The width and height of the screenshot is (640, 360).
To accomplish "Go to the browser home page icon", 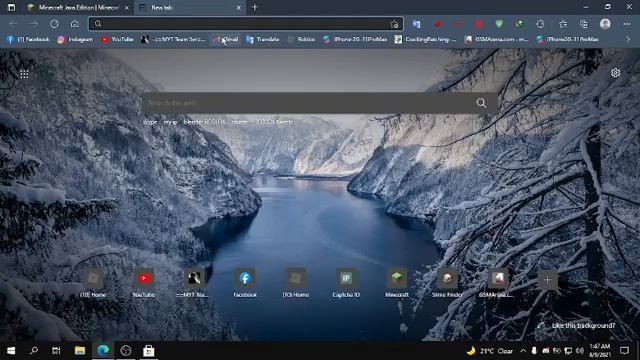I will tap(75, 24).
